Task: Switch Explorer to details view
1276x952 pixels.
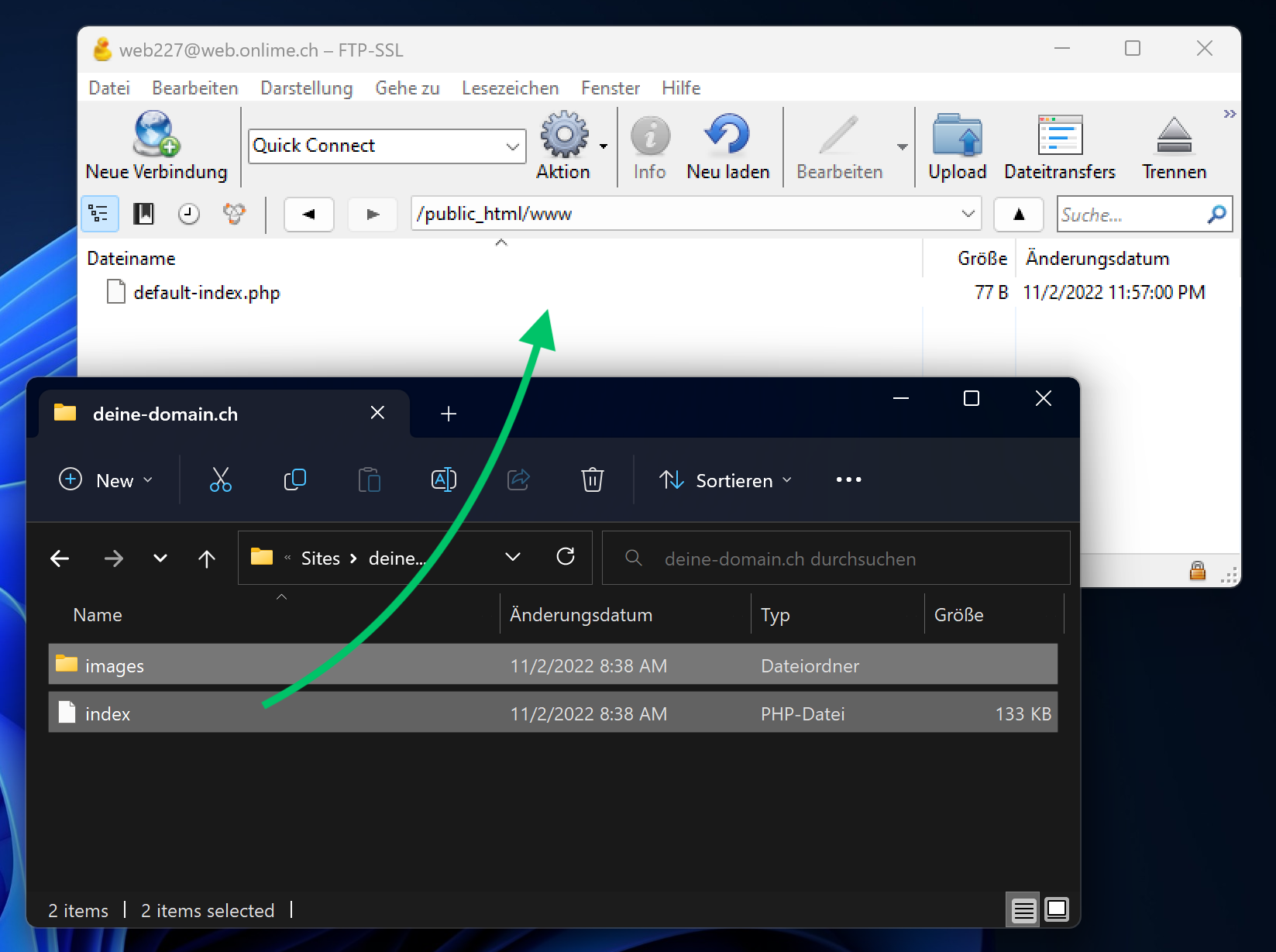Action: [1024, 909]
